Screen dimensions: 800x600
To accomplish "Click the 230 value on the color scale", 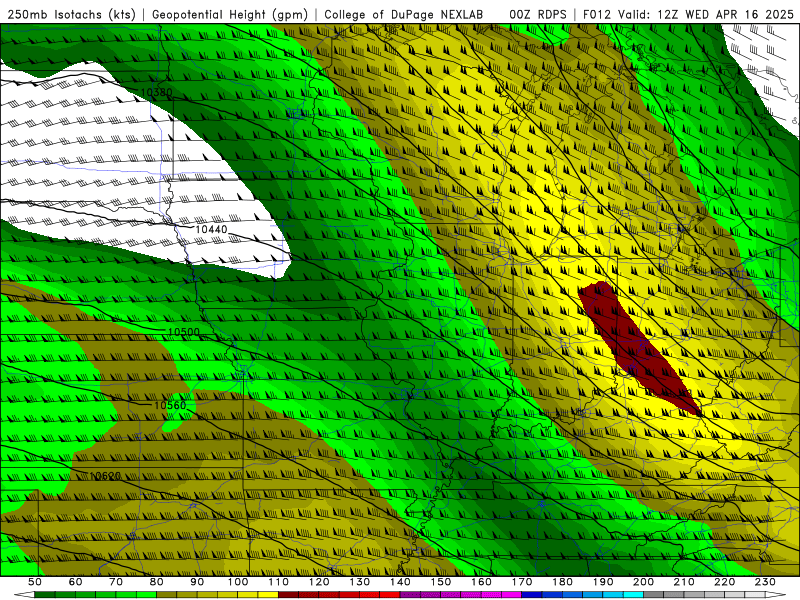I will coord(765,582).
